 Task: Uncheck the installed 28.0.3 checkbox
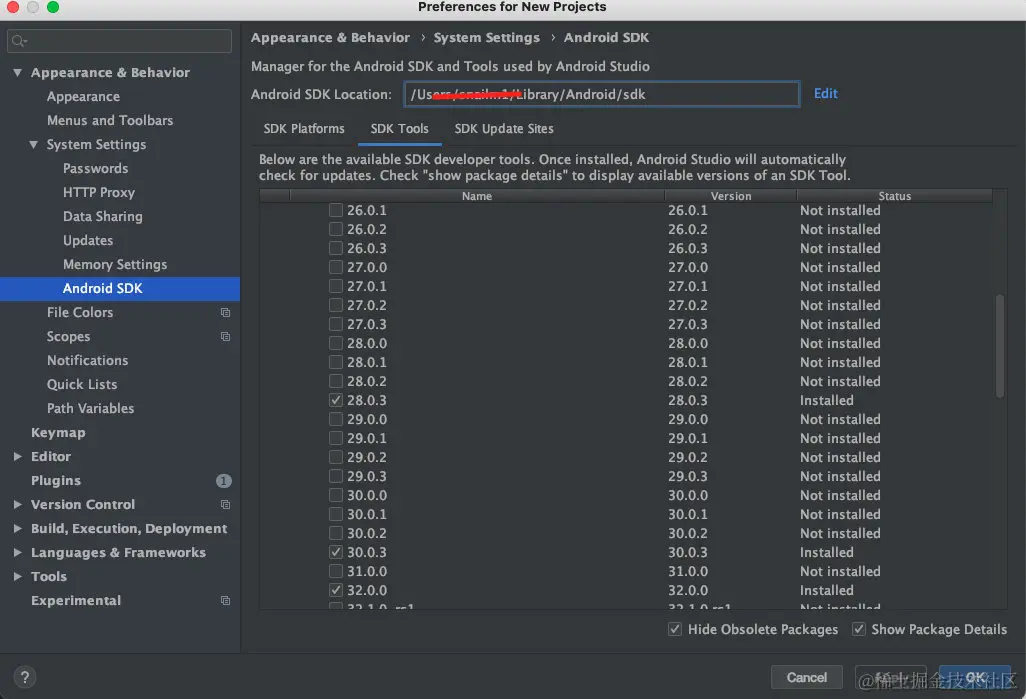pos(336,400)
